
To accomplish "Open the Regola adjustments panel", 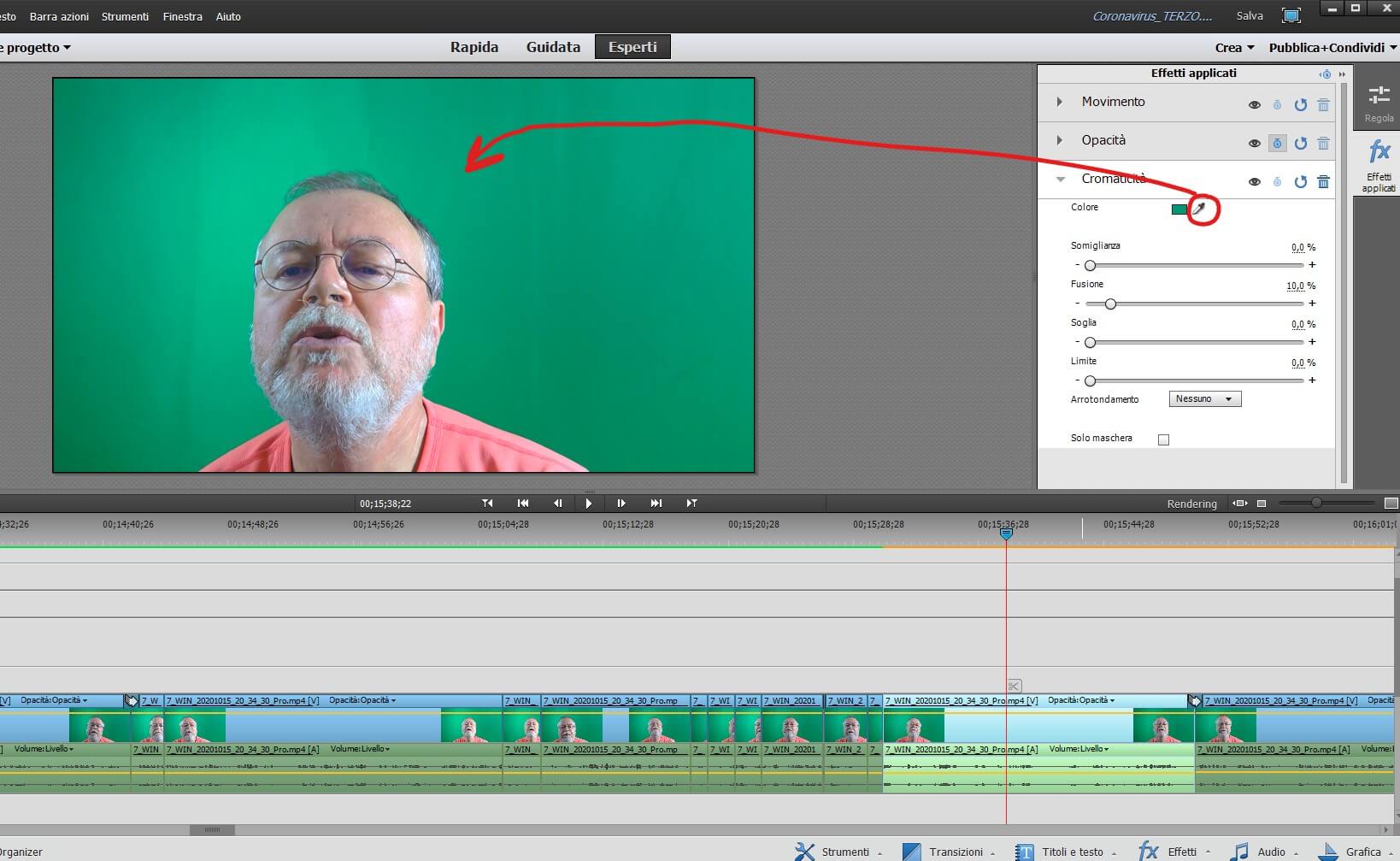I will tap(1378, 103).
